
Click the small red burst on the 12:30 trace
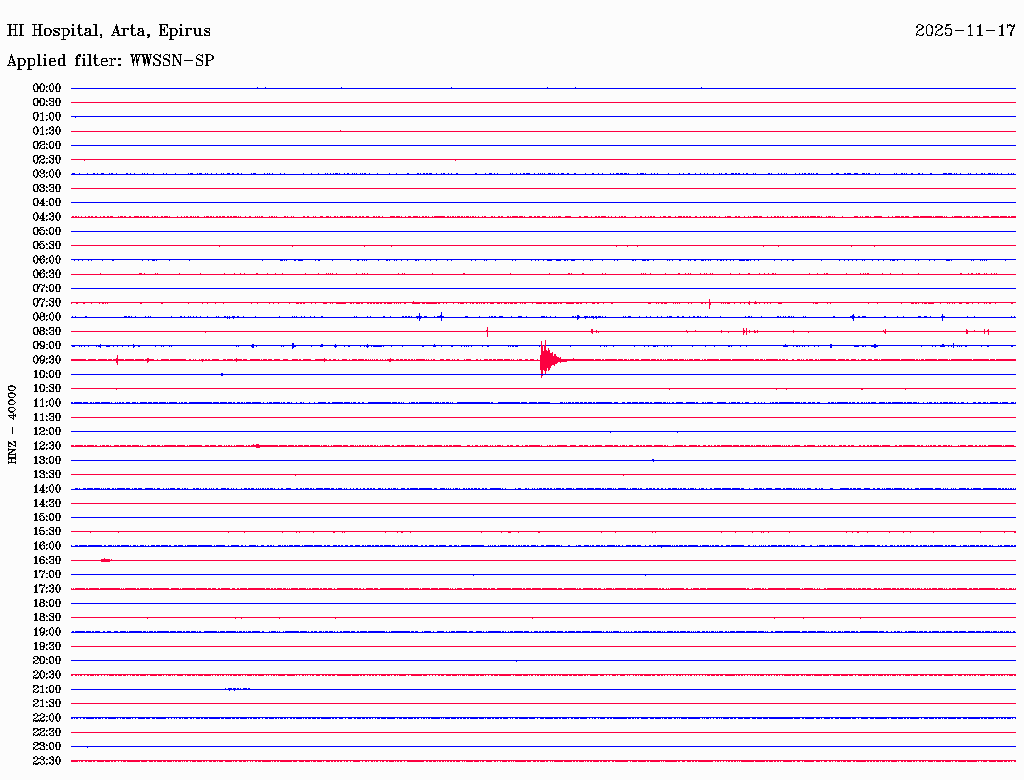point(258,446)
